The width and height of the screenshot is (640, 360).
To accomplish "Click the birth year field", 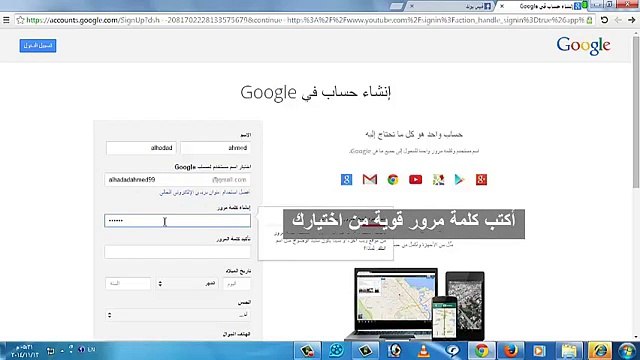I will pos(128,283).
